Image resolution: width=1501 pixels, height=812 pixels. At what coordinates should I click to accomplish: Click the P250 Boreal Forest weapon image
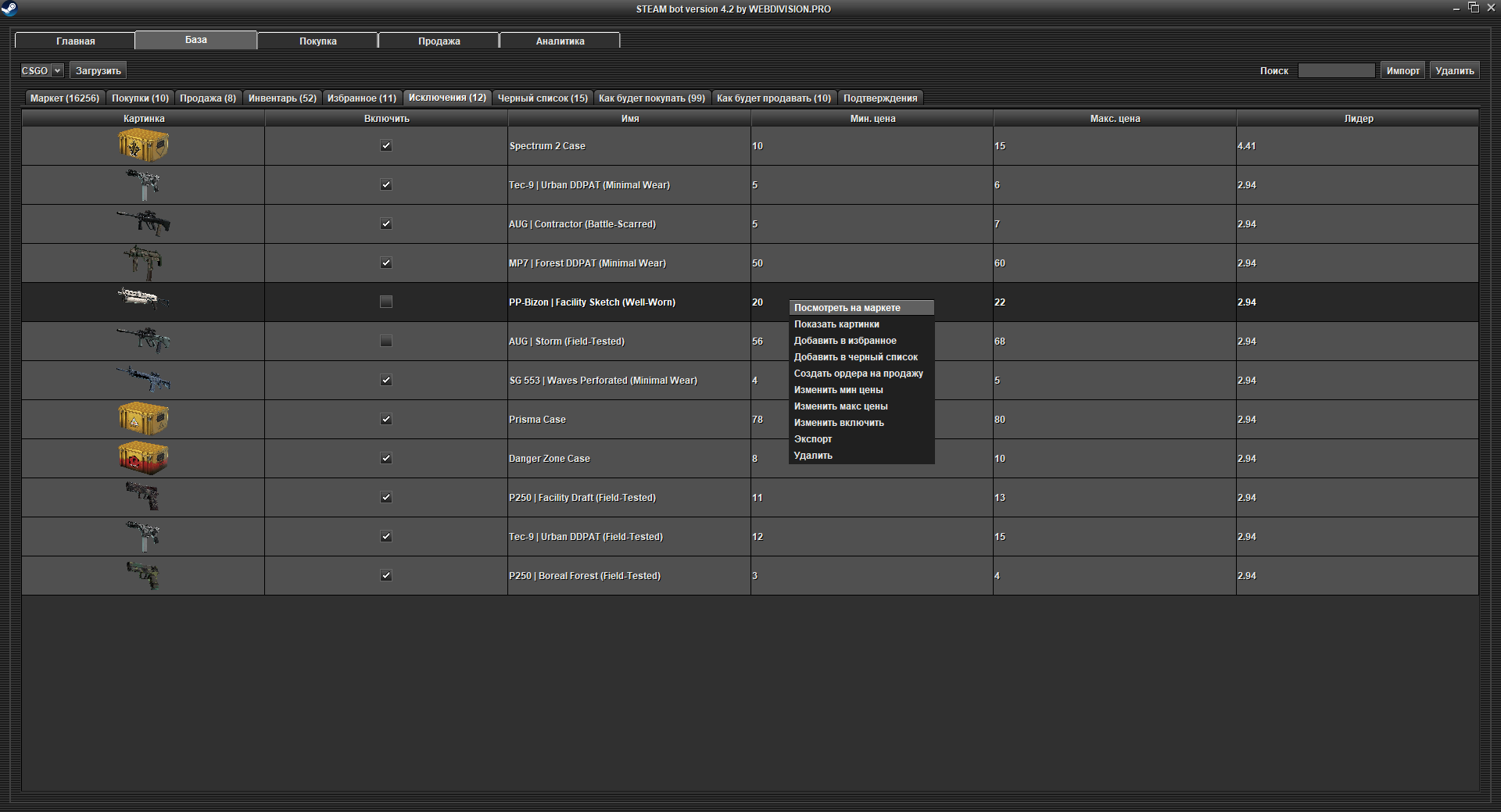(x=143, y=575)
